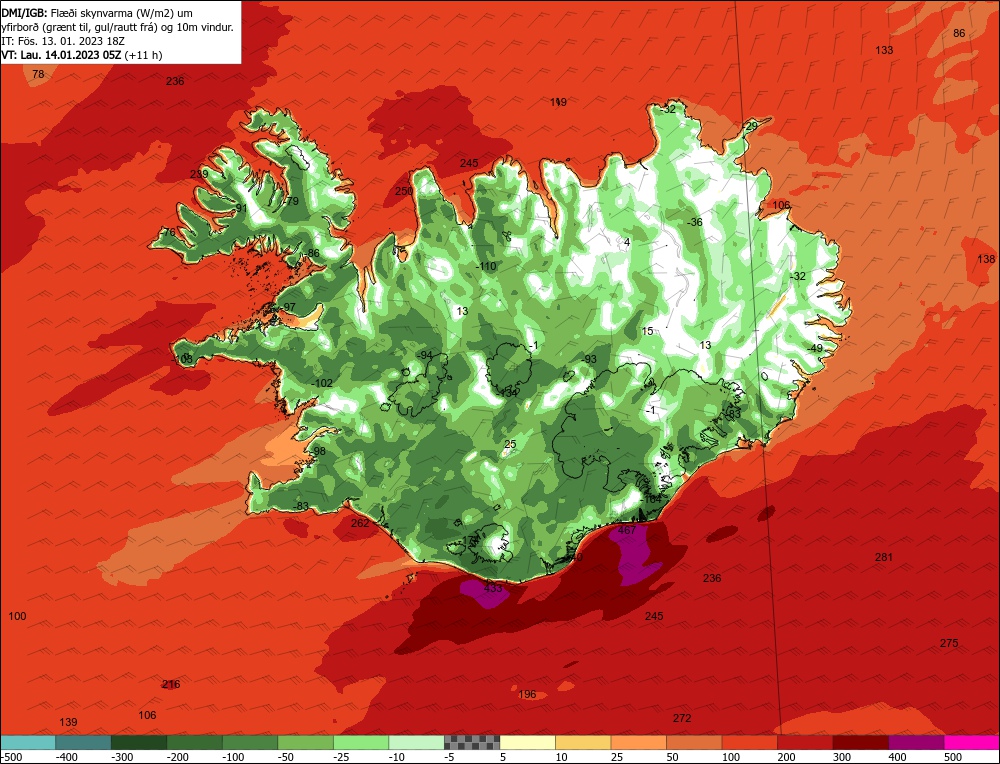The height and width of the screenshot is (764, 1000).
Task: Click the light teal -500 to -400 legend swatch
Action: pos(28,742)
